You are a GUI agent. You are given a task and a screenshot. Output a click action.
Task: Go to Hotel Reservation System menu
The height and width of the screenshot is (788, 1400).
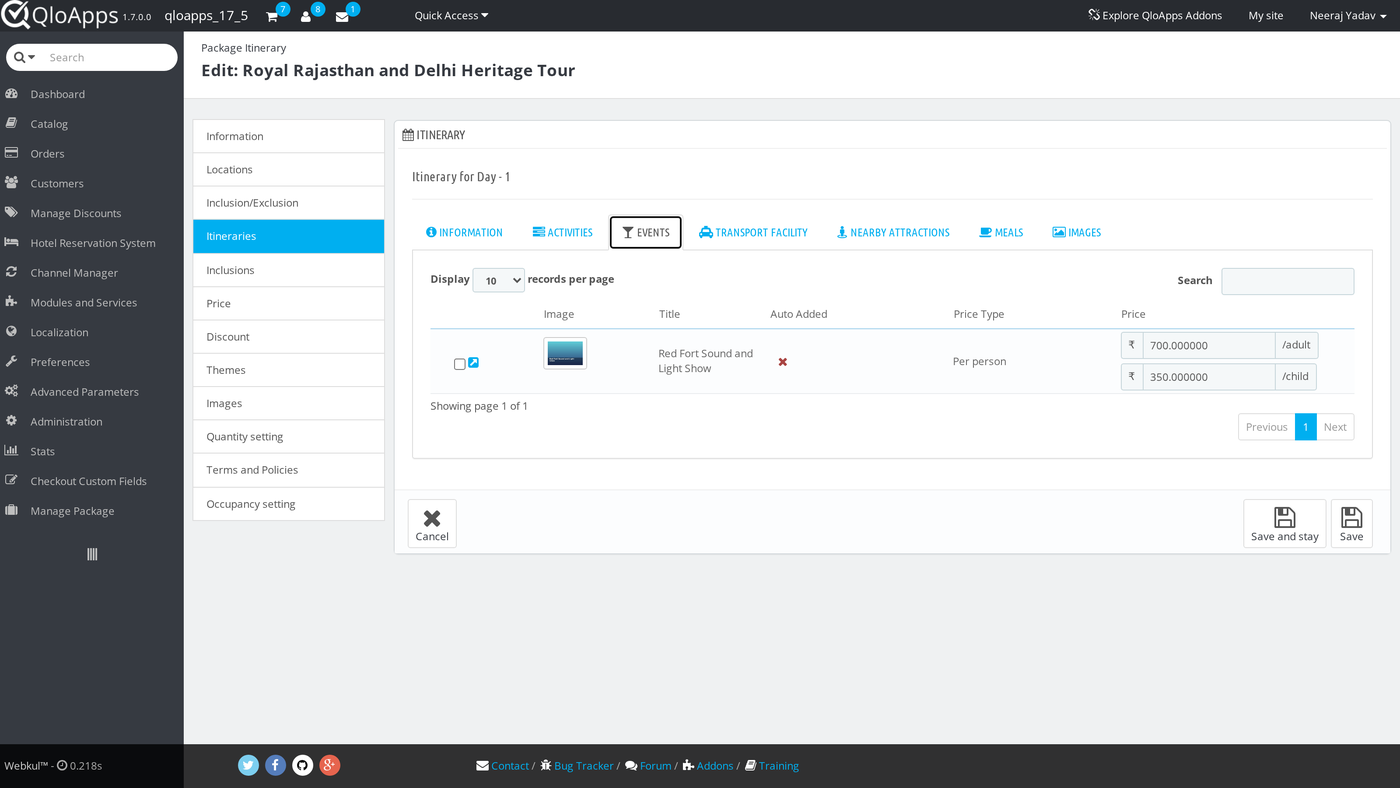(x=92, y=243)
